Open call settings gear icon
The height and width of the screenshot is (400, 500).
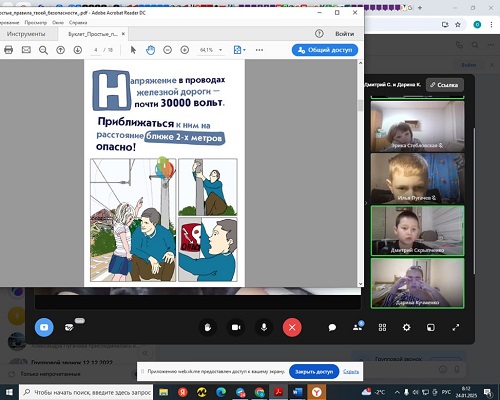(x=406, y=328)
